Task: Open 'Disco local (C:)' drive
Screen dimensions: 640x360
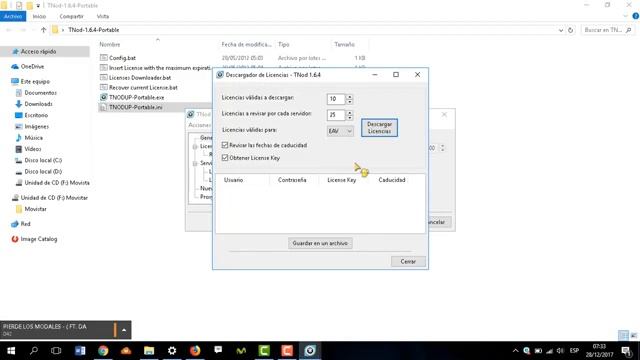Action: coord(43,160)
